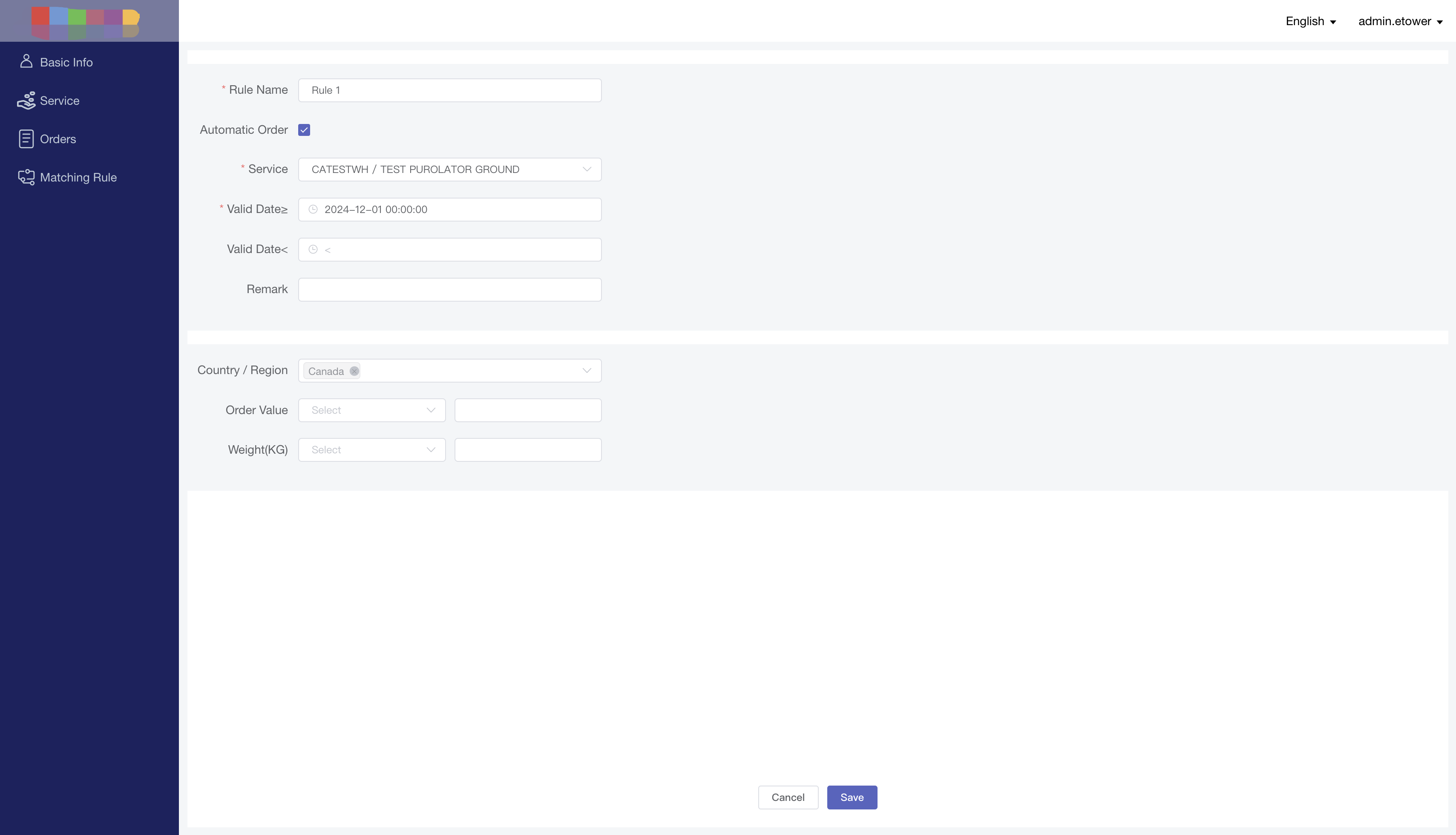The image size is (1456, 835).
Task: Click the Rule Name label
Action: pos(258,89)
